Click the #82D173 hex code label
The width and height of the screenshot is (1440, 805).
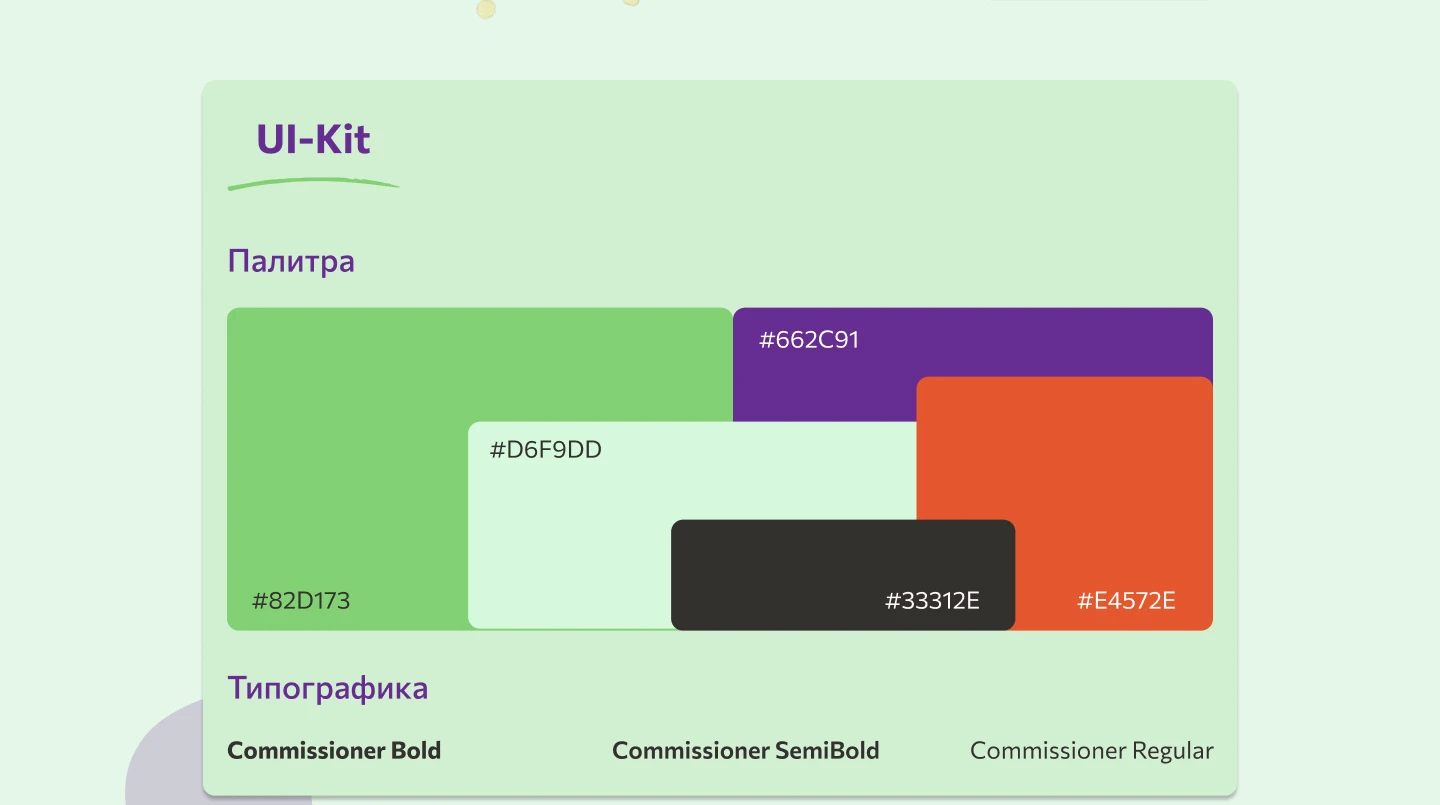tap(301, 601)
